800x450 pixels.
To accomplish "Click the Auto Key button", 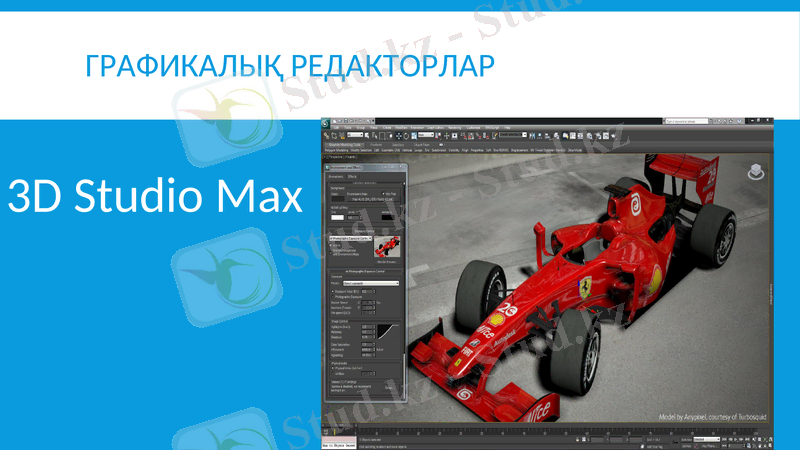I will click(687, 439).
